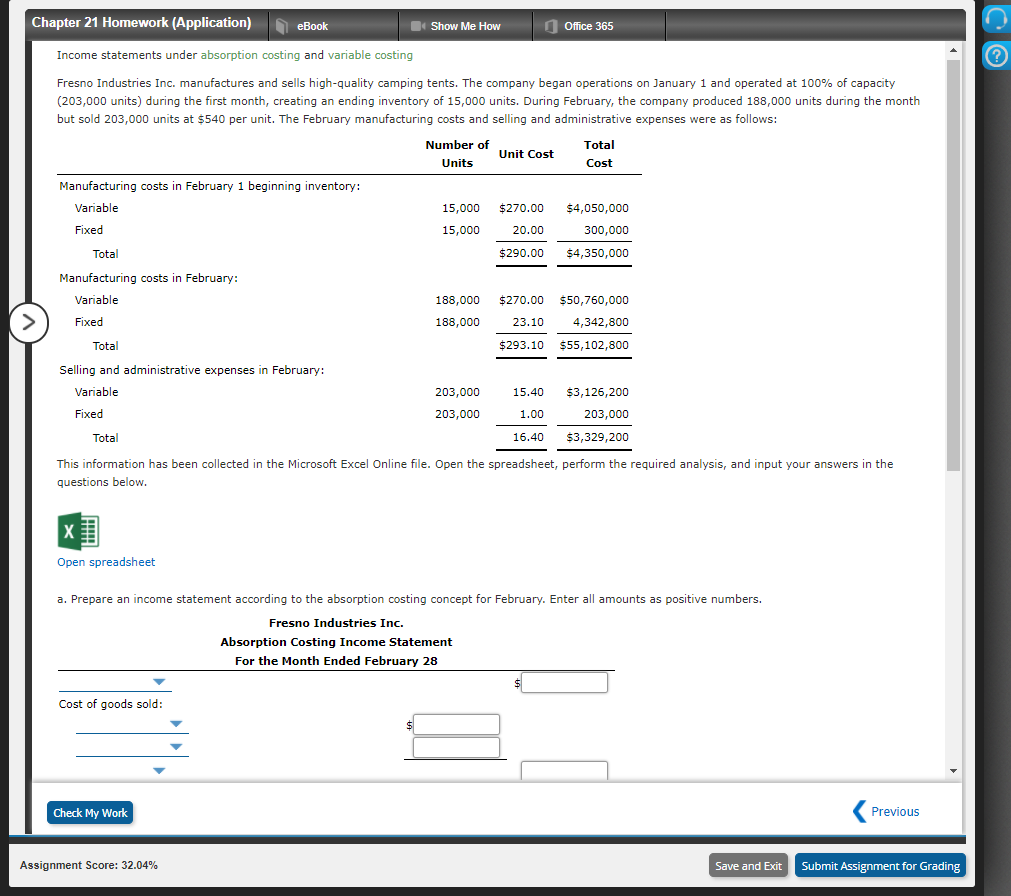Open the first Cost of goods sold dropdown
The height and width of the screenshot is (896, 1011).
coord(176,723)
